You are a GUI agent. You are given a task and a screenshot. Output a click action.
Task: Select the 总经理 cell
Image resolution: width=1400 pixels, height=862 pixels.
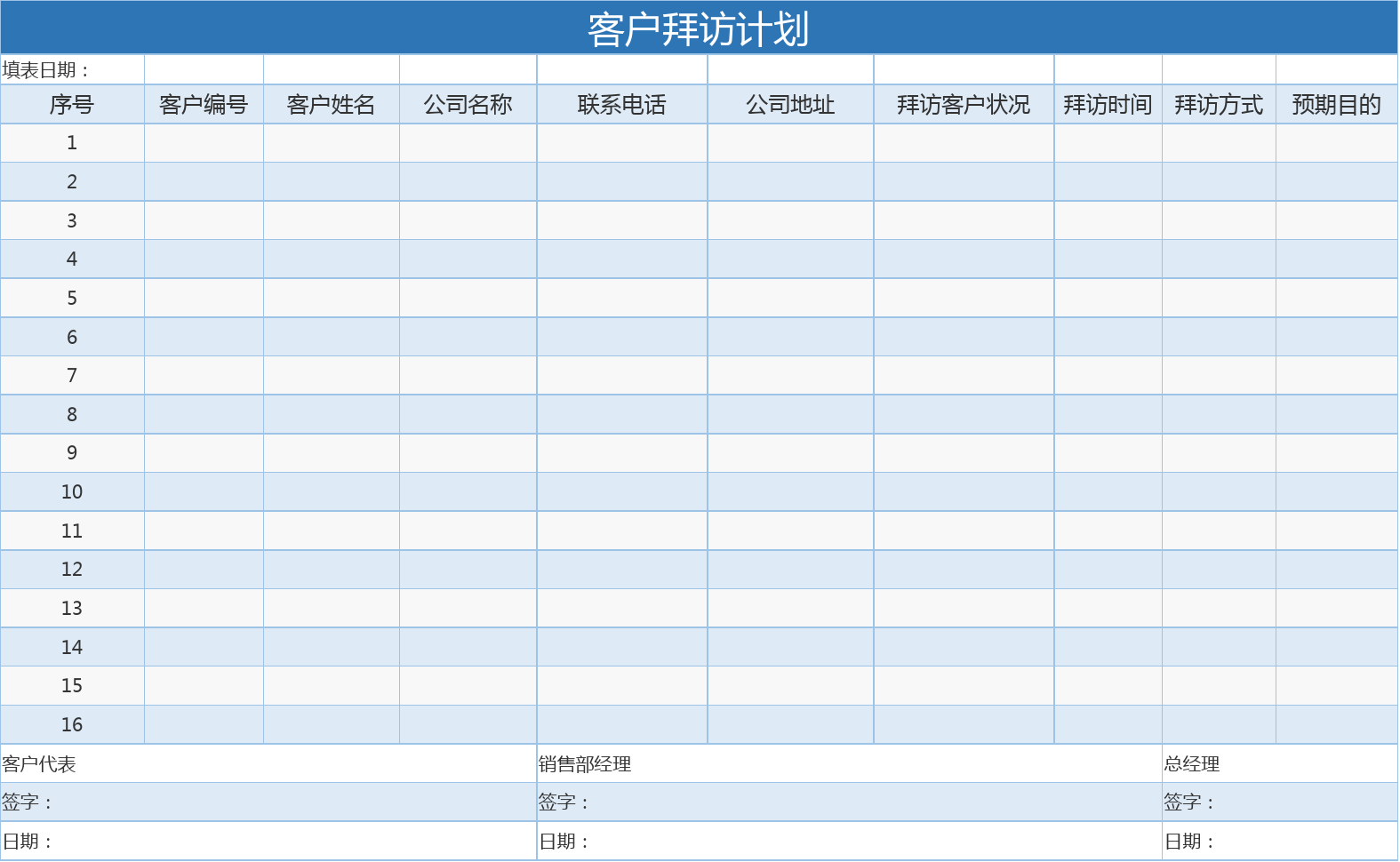coord(1280,763)
